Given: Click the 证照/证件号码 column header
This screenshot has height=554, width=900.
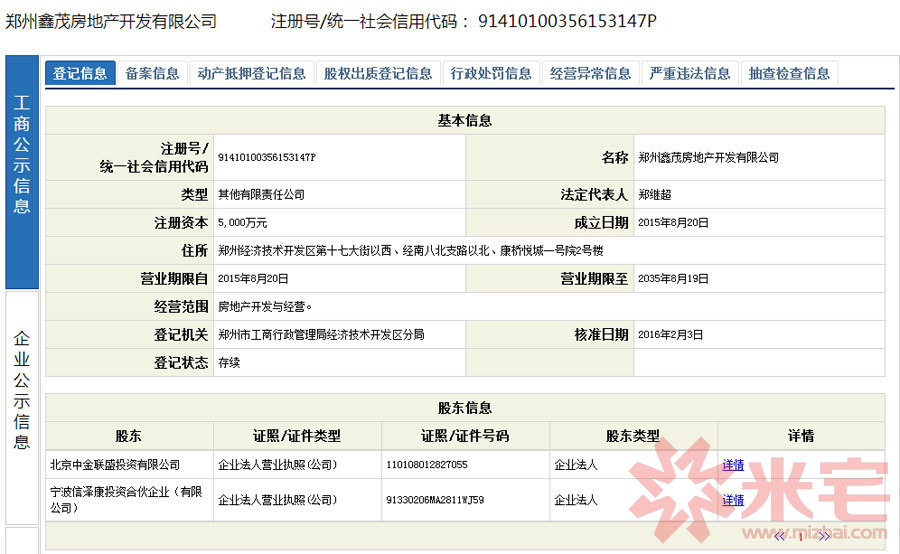Looking at the screenshot, I should click(465, 436).
